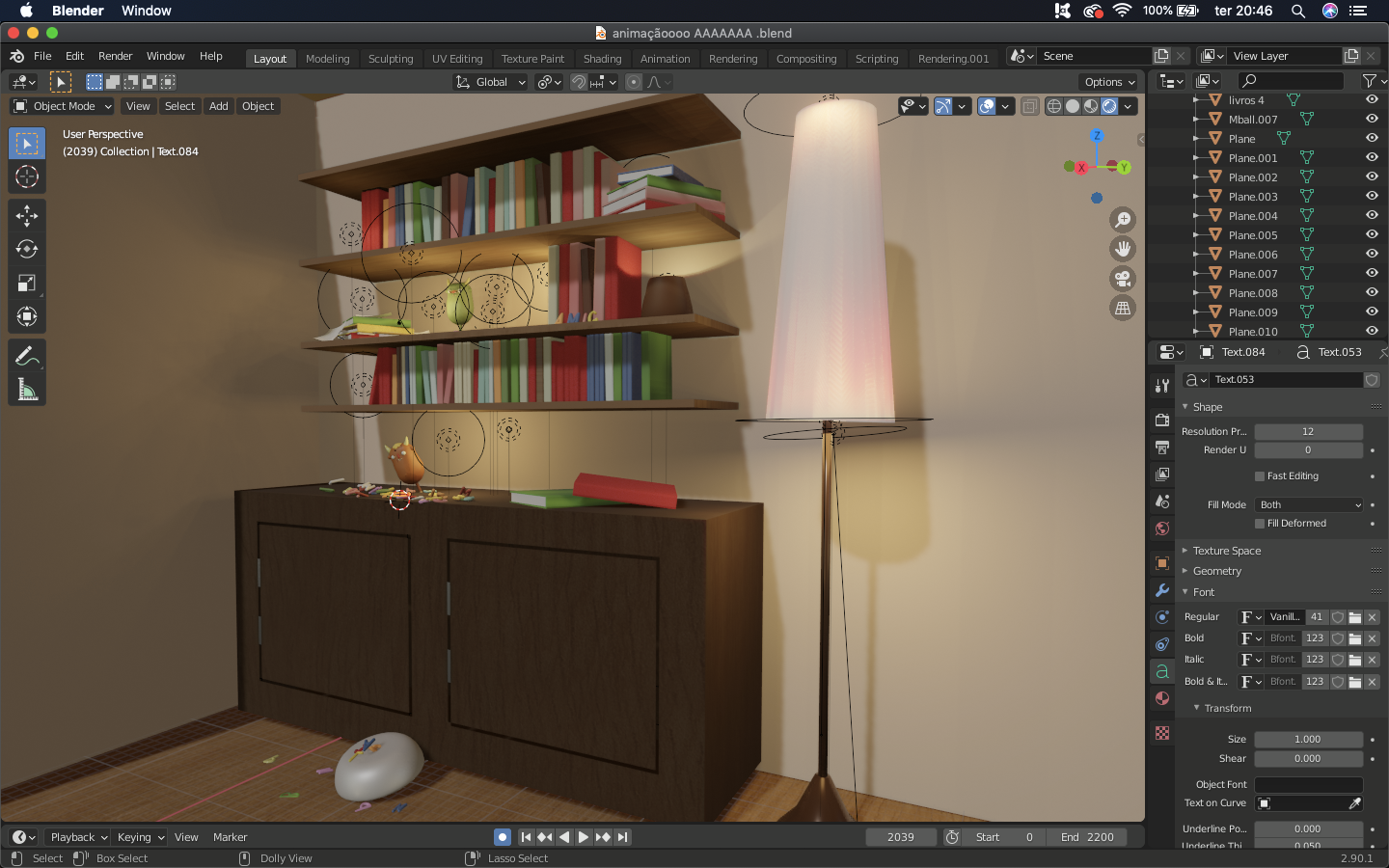Hide Mball.007 in the outliner
This screenshot has width=1389, height=868.
pyautogui.click(x=1372, y=119)
